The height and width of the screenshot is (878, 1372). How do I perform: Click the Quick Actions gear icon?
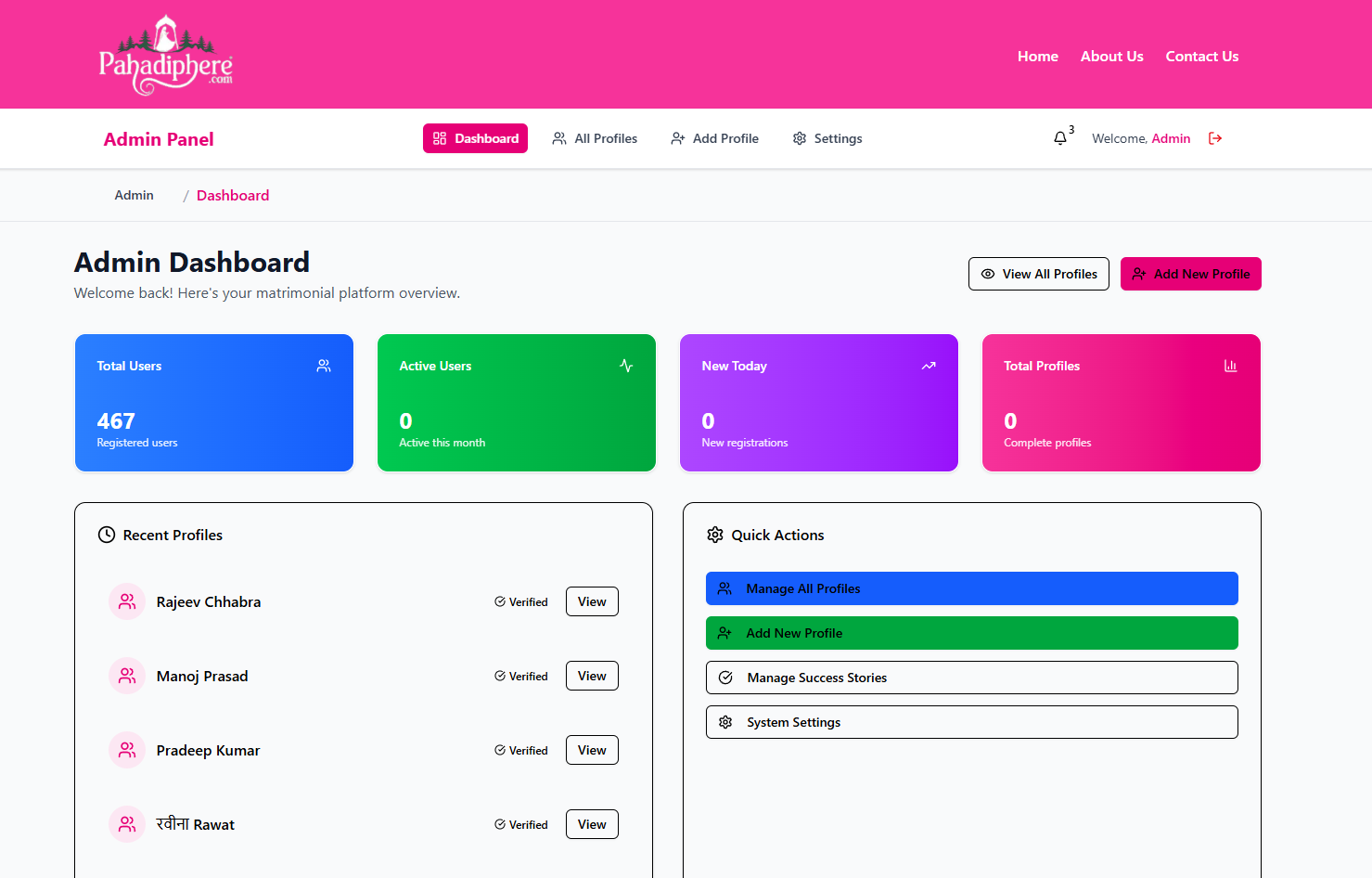[x=715, y=535]
